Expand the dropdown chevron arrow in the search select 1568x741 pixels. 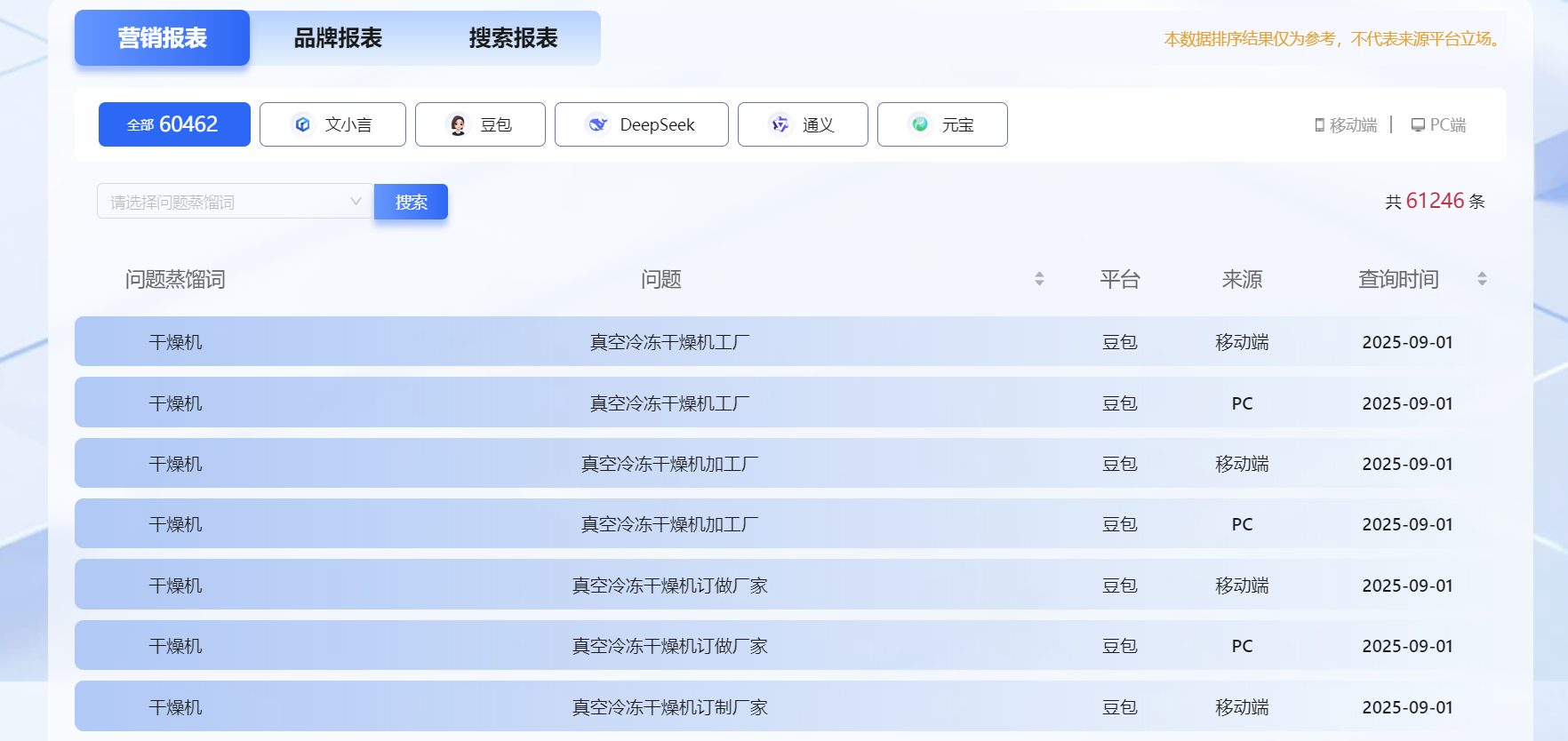[356, 202]
